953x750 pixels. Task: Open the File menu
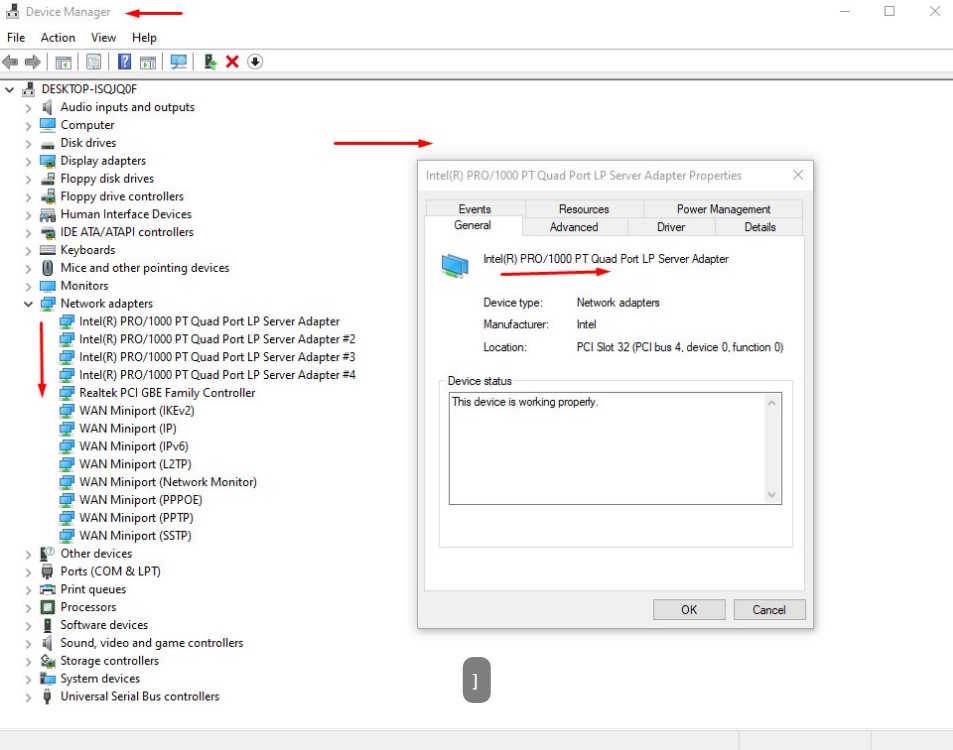point(16,38)
